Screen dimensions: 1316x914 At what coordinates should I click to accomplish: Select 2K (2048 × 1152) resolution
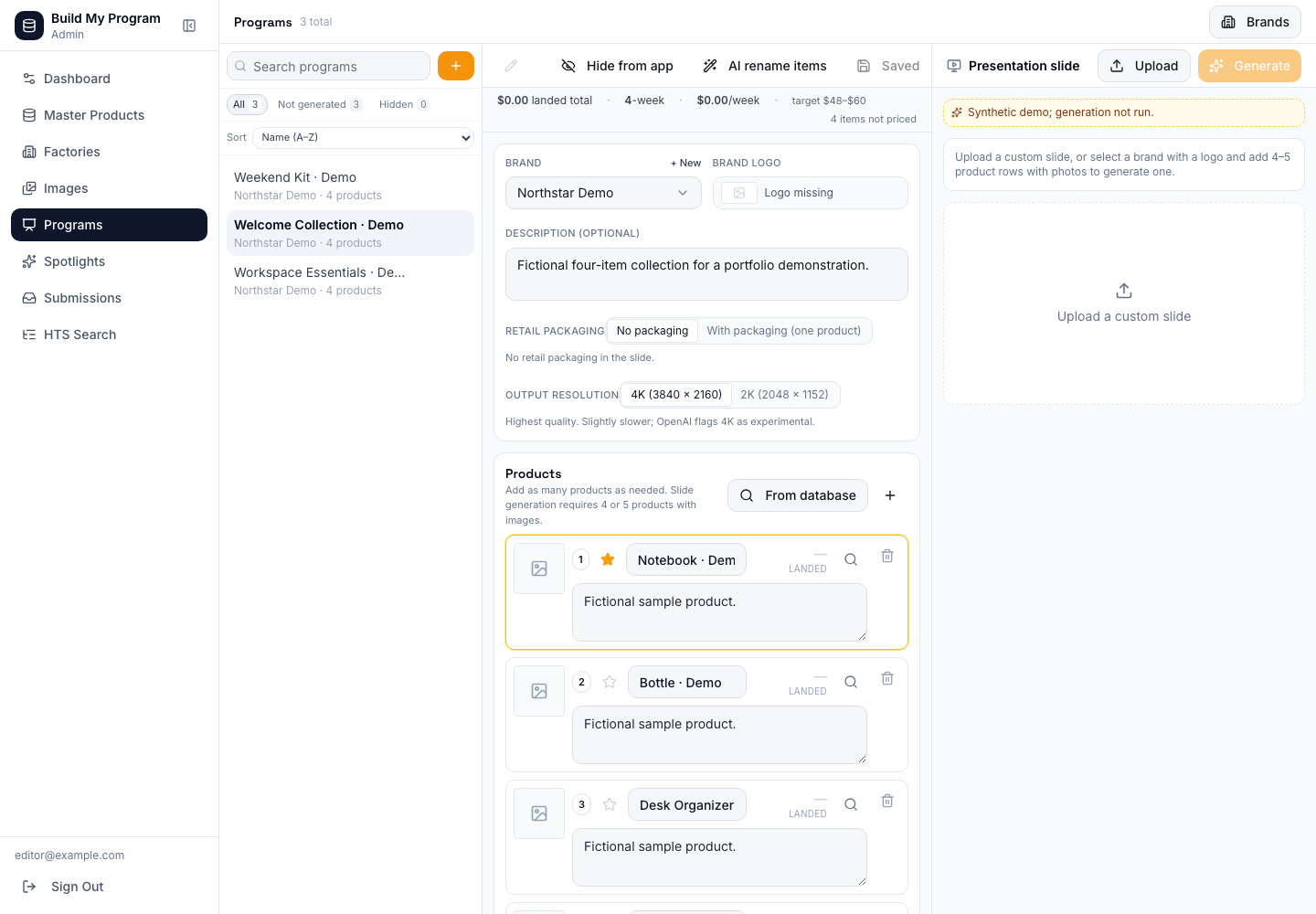click(x=785, y=395)
